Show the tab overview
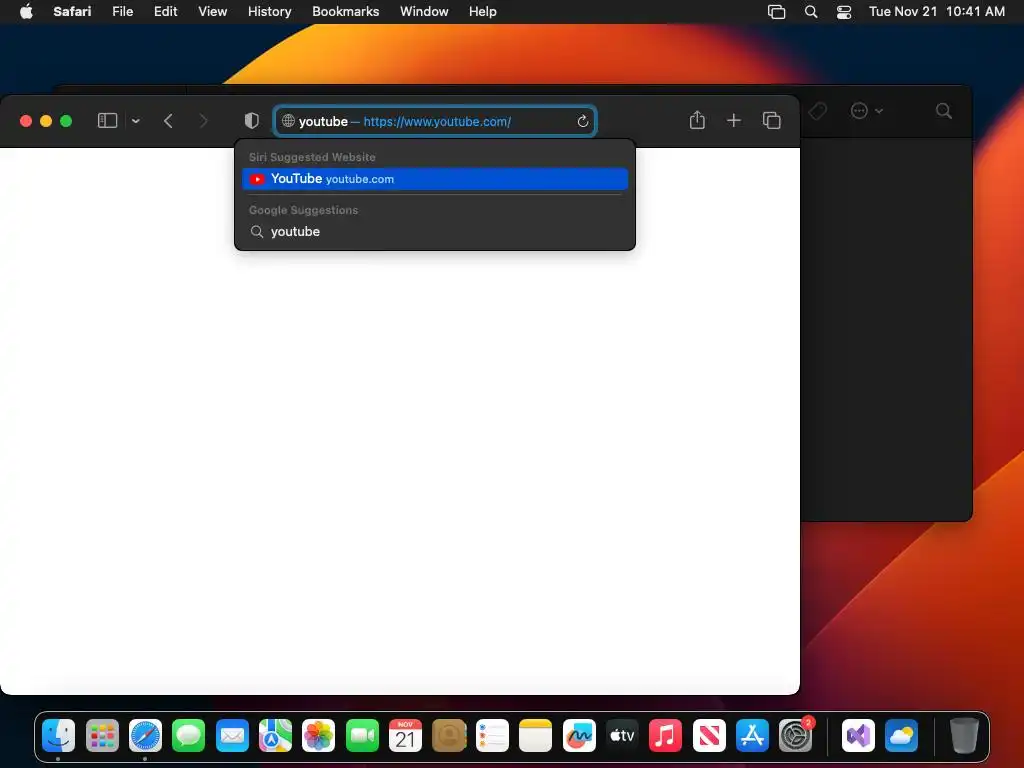 [x=771, y=120]
